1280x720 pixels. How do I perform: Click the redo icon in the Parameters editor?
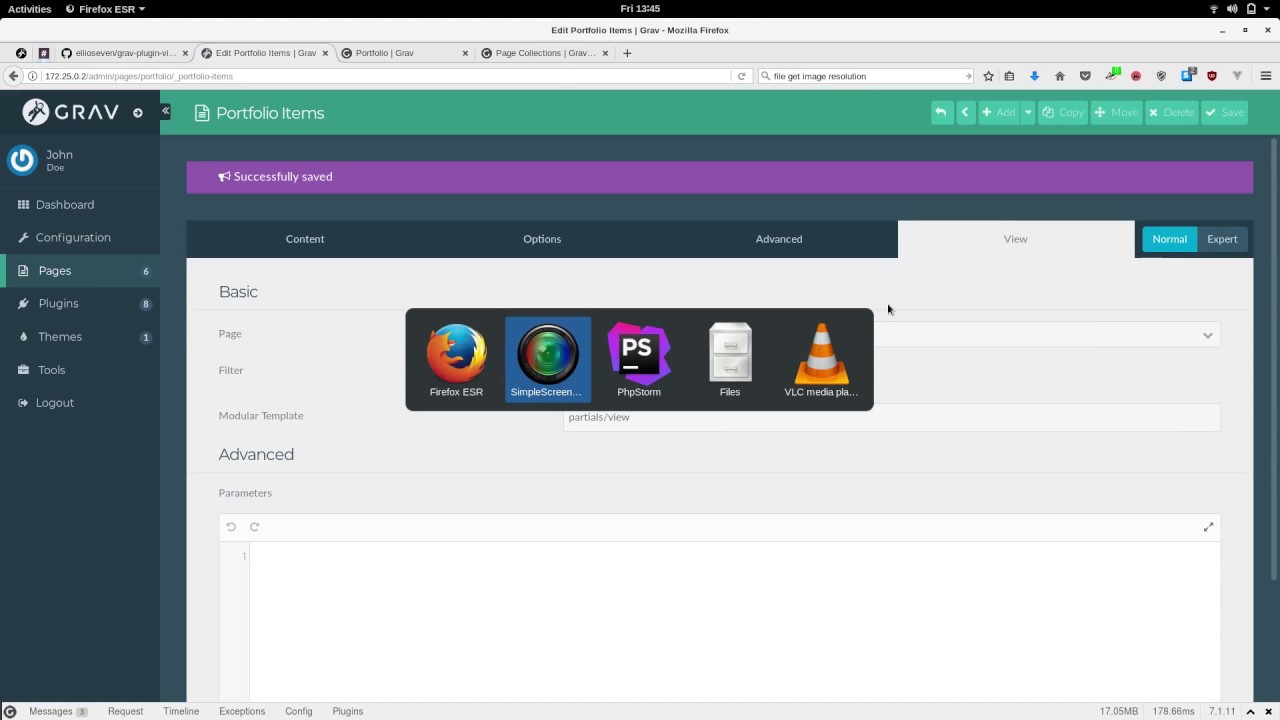[x=254, y=527]
